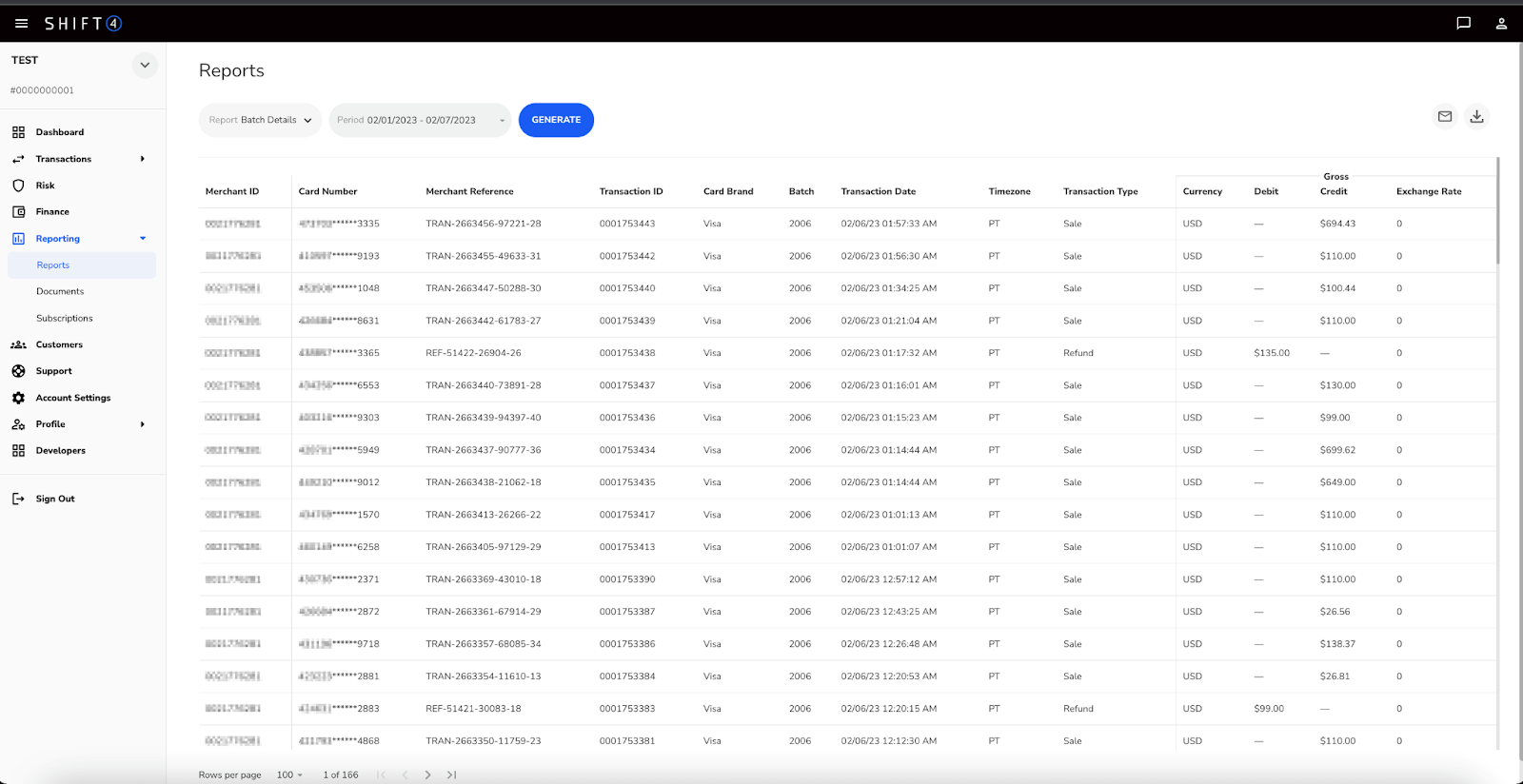Image resolution: width=1523 pixels, height=784 pixels.
Task: Open the hamburger navigation menu
Action: [x=21, y=24]
